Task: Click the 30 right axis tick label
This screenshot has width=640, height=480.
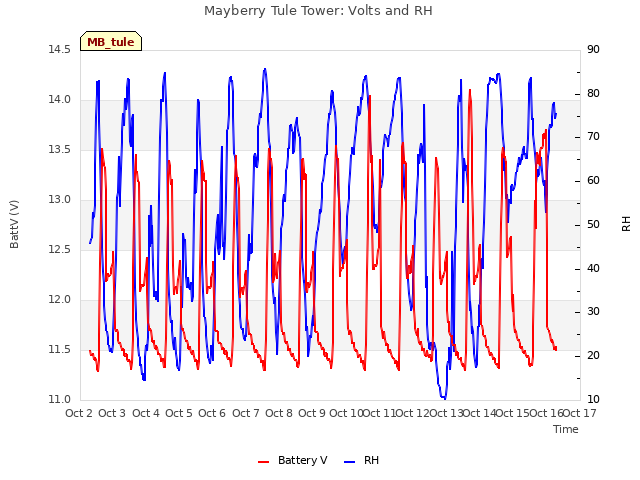Action: (593, 312)
